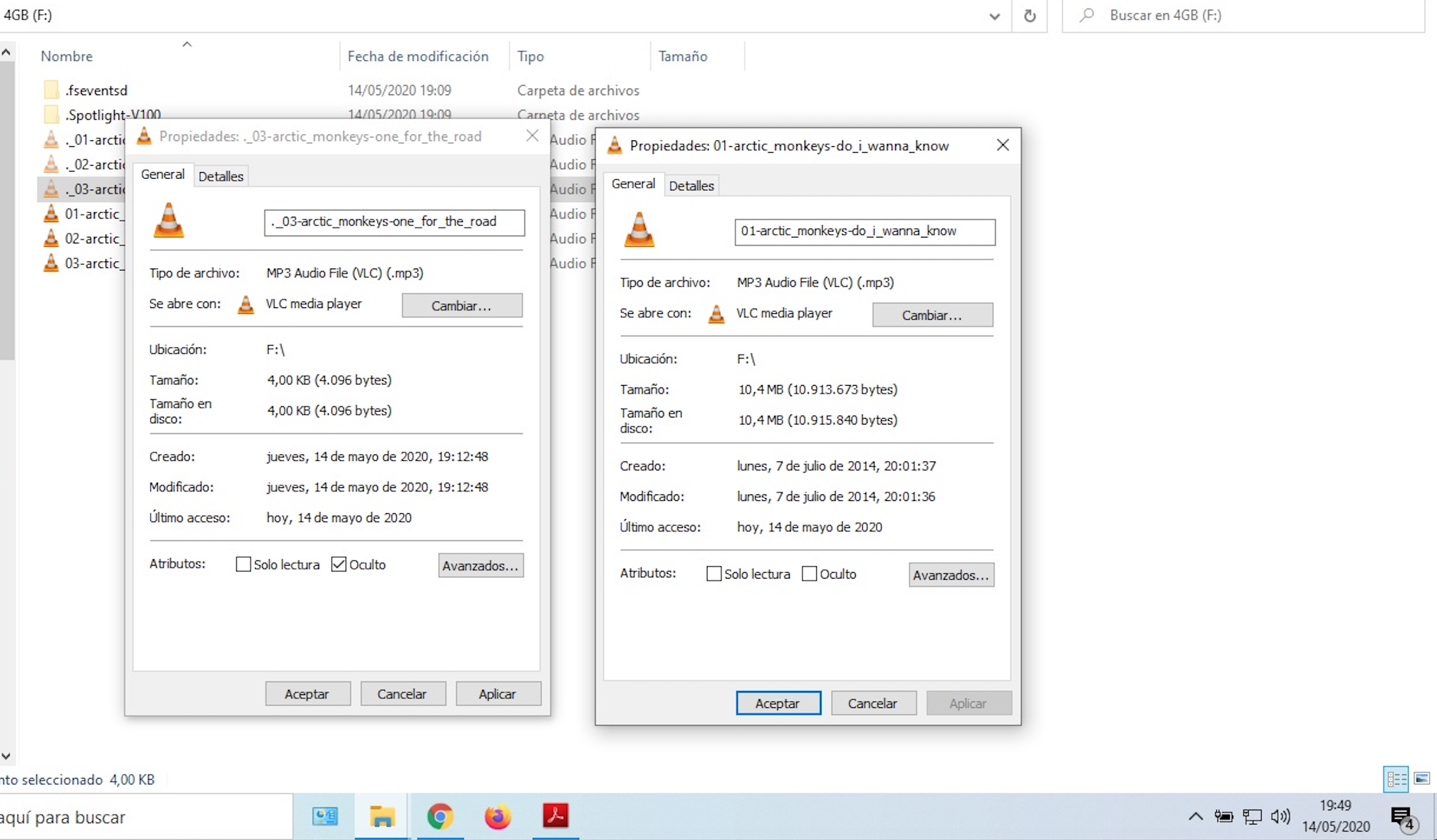The height and width of the screenshot is (840, 1437).
Task: Click the .fseventsd folder icon
Action: point(51,90)
